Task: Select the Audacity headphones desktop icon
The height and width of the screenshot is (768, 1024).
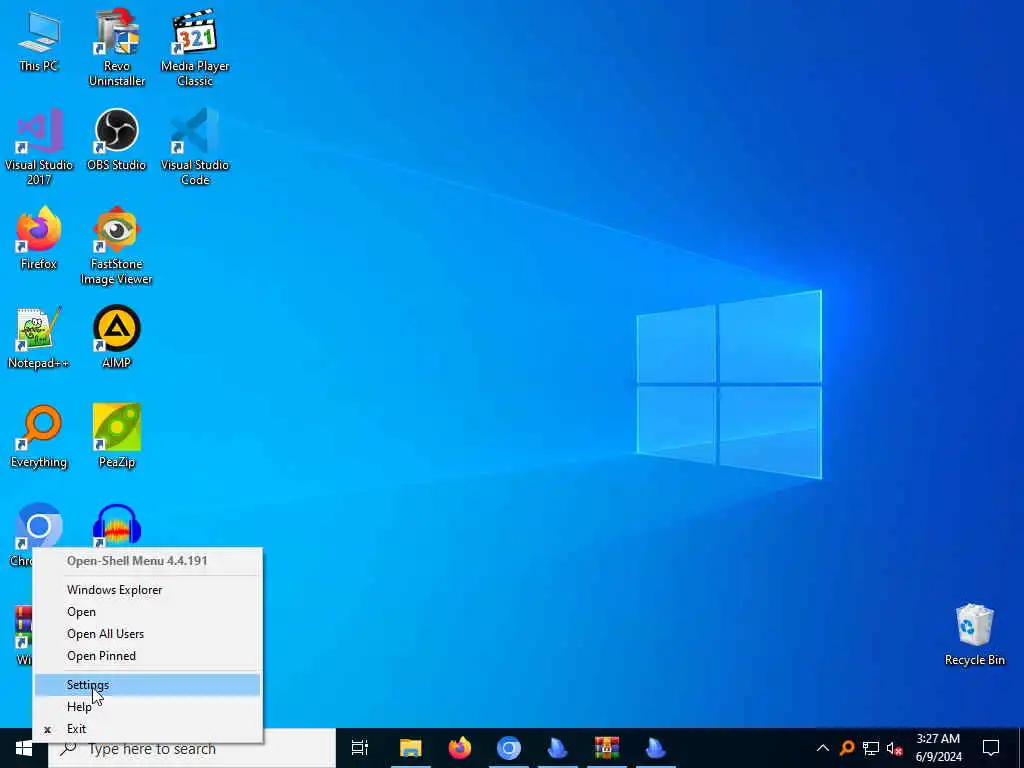Action: tap(117, 525)
